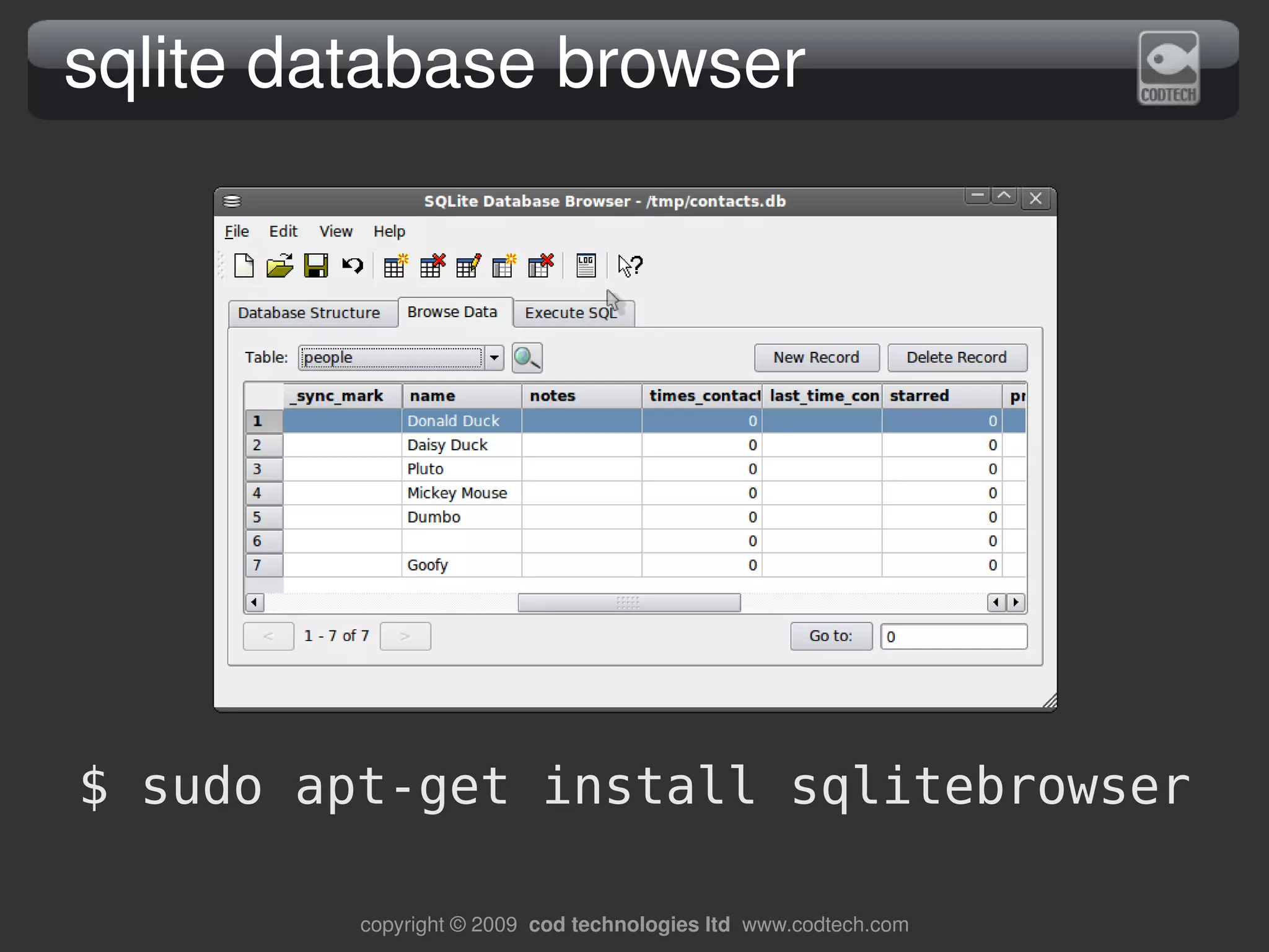Click the New Record button
This screenshot has width=1269, height=952.
[x=817, y=357]
